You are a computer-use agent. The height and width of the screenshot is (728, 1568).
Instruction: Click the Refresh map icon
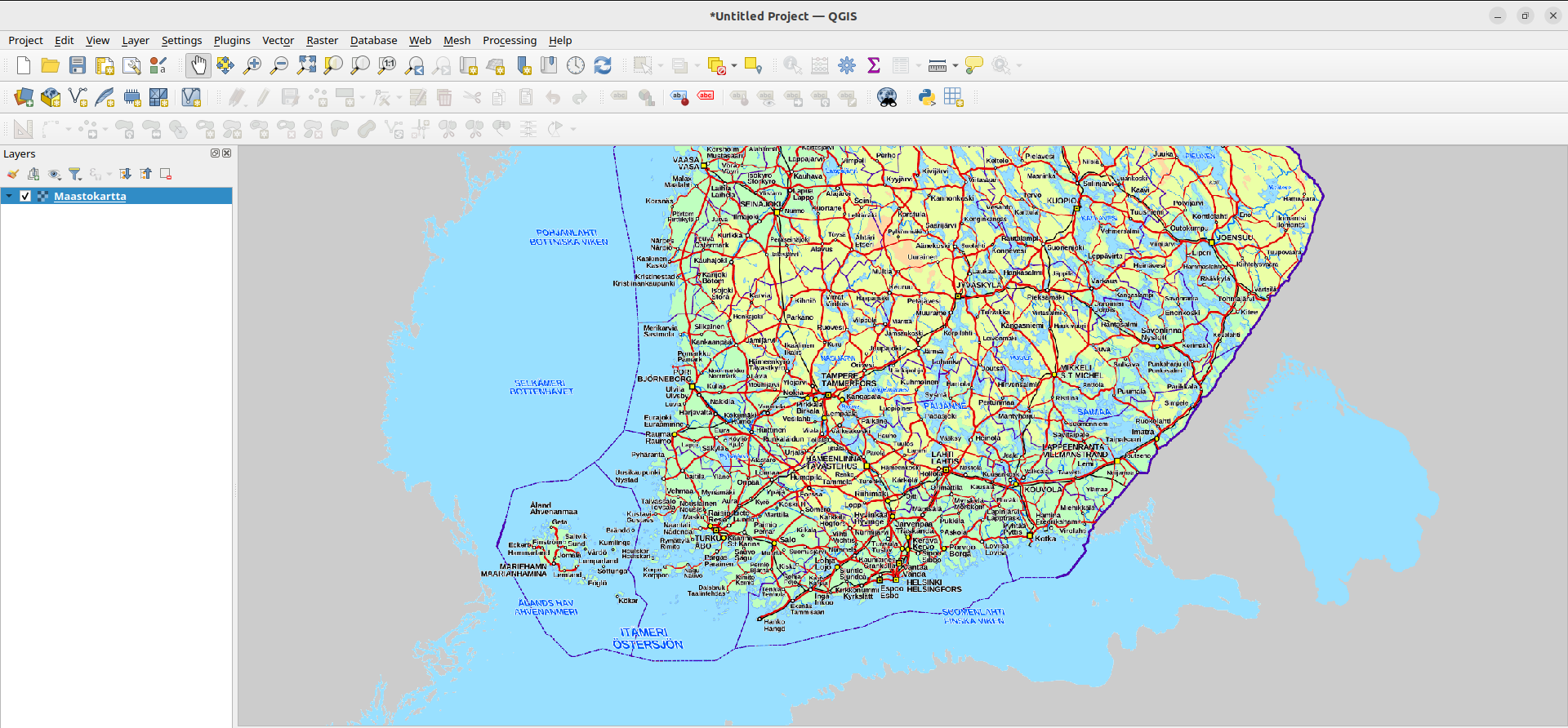(603, 65)
